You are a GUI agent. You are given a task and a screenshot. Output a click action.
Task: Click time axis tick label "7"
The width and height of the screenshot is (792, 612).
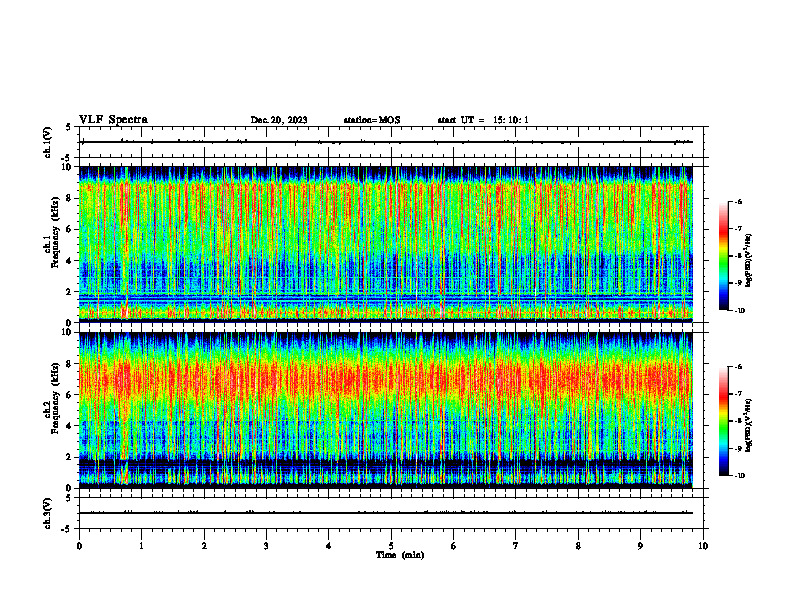516,546
